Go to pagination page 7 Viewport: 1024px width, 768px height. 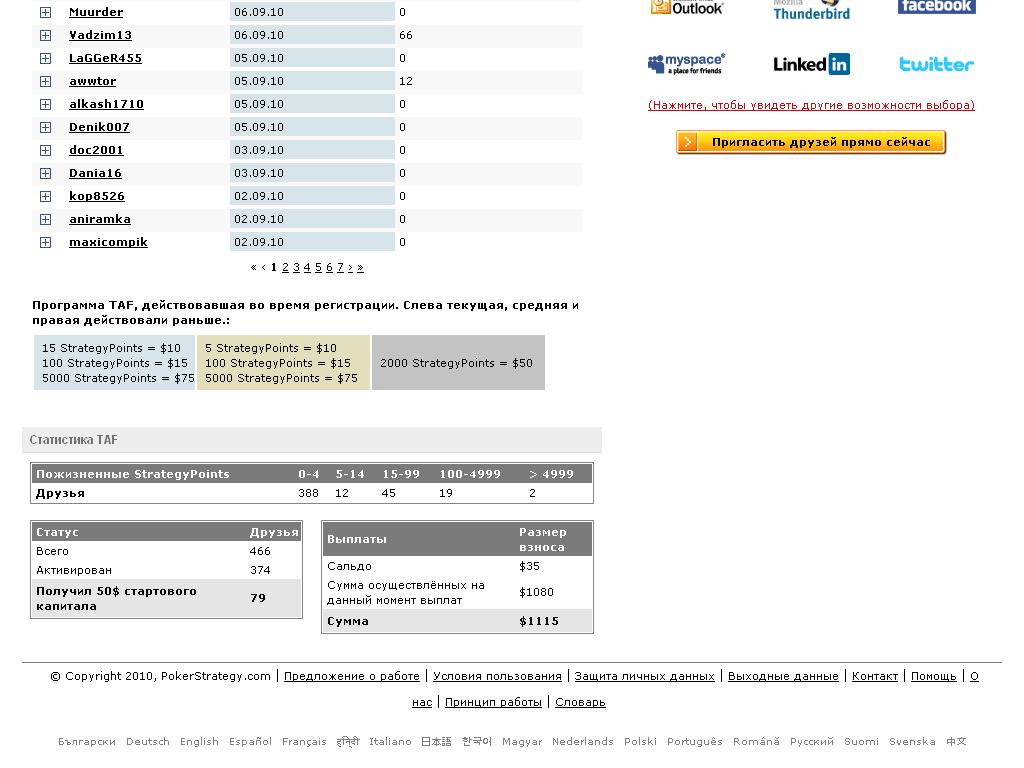point(340,267)
